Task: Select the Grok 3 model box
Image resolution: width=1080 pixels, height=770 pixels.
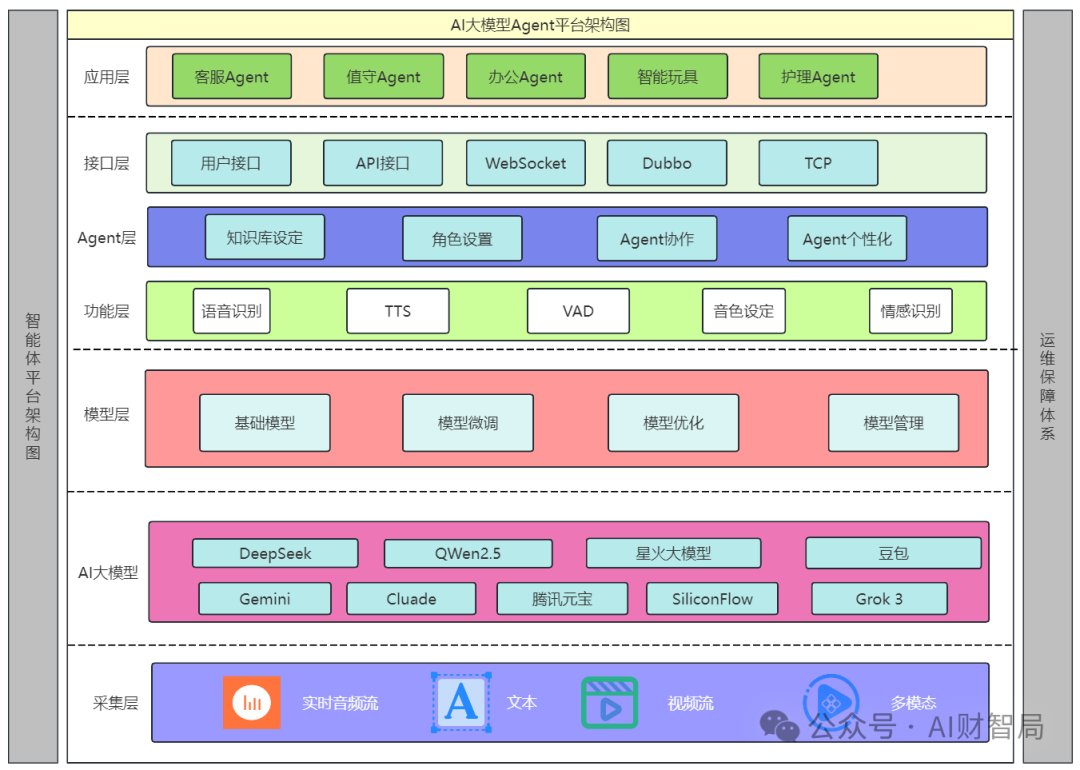Action: pyautogui.click(x=879, y=599)
